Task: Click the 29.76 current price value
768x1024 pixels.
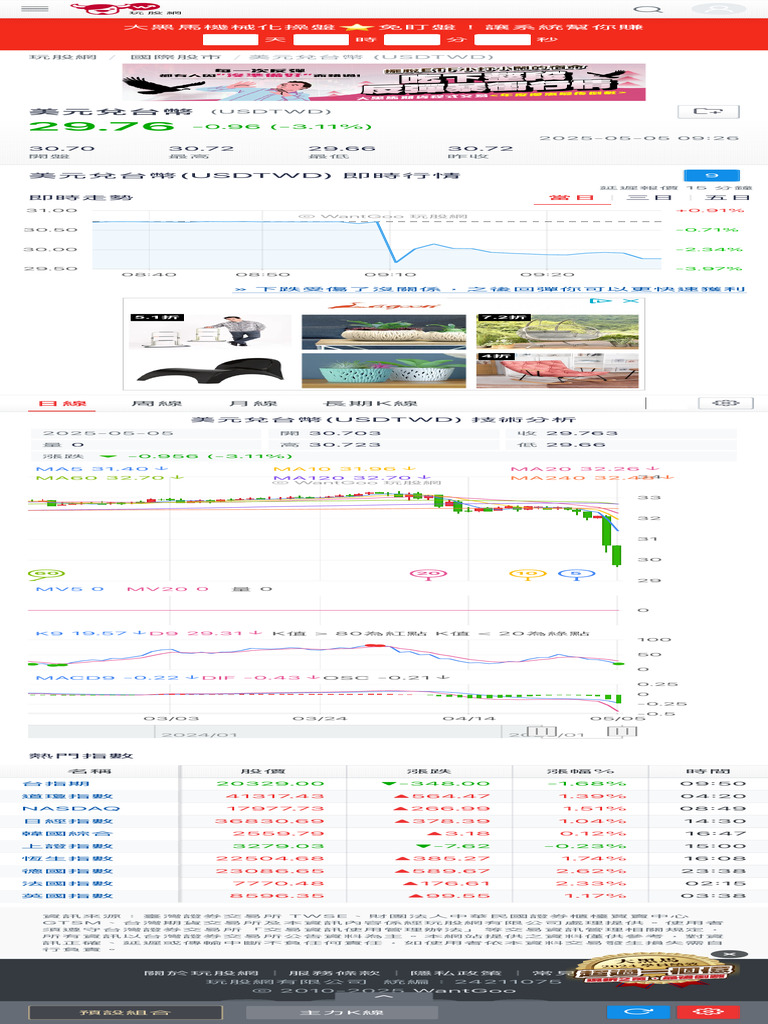Action: click(x=101, y=127)
